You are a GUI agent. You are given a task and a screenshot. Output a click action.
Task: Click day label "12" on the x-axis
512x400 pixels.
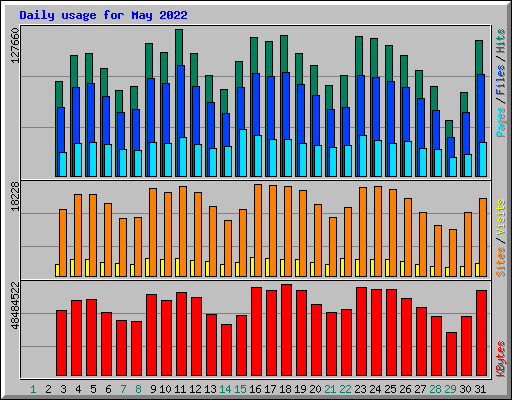tap(195, 389)
